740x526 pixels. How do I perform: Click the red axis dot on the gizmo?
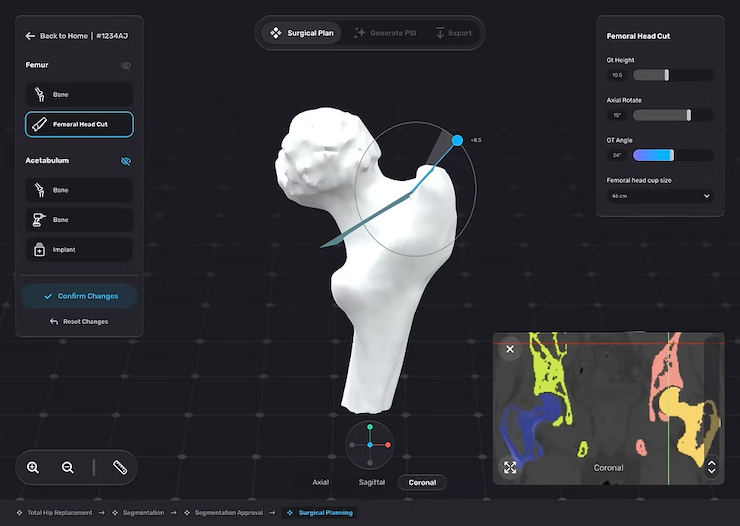388,445
